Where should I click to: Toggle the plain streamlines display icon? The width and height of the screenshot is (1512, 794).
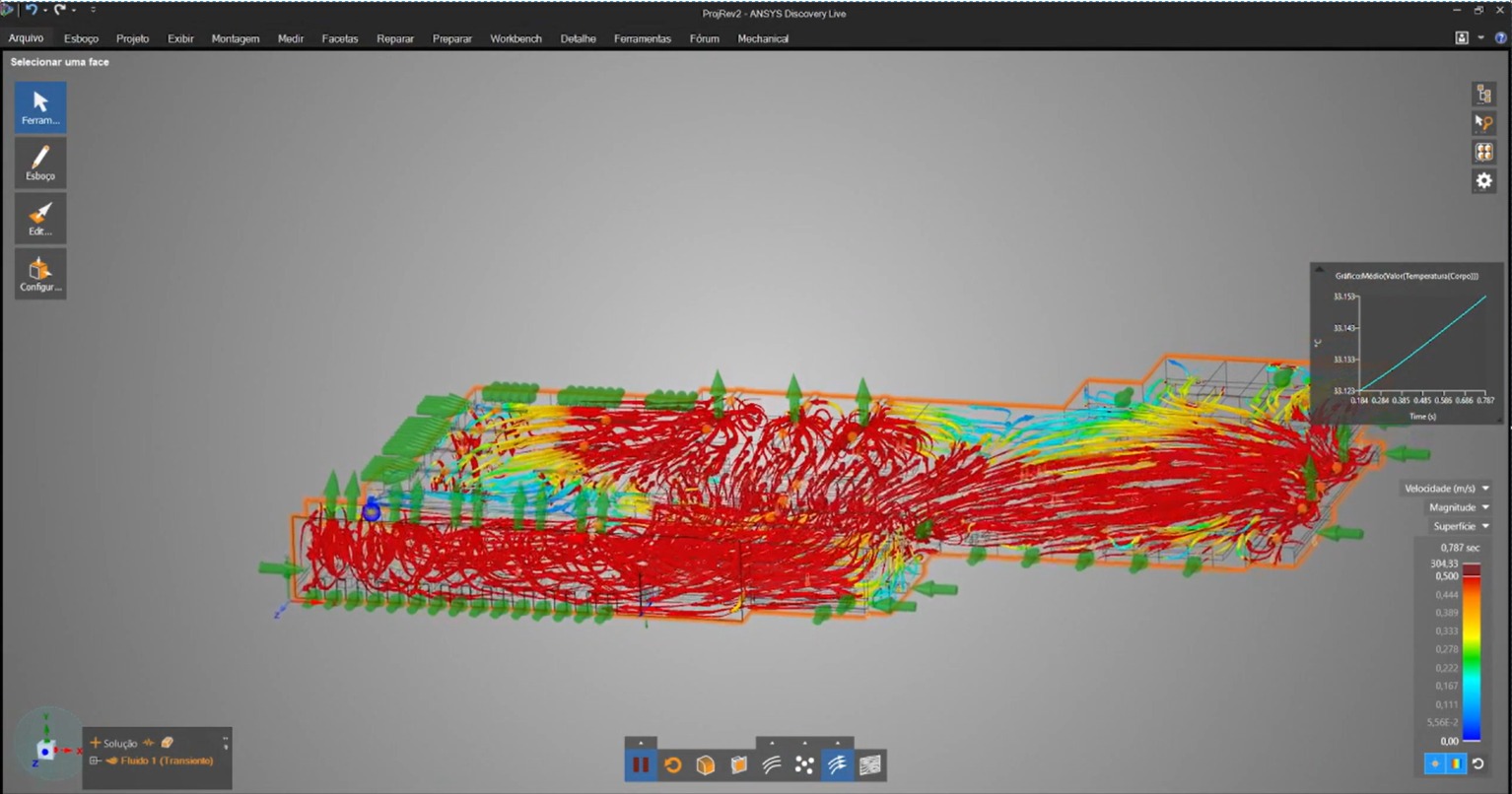[772, 764]
